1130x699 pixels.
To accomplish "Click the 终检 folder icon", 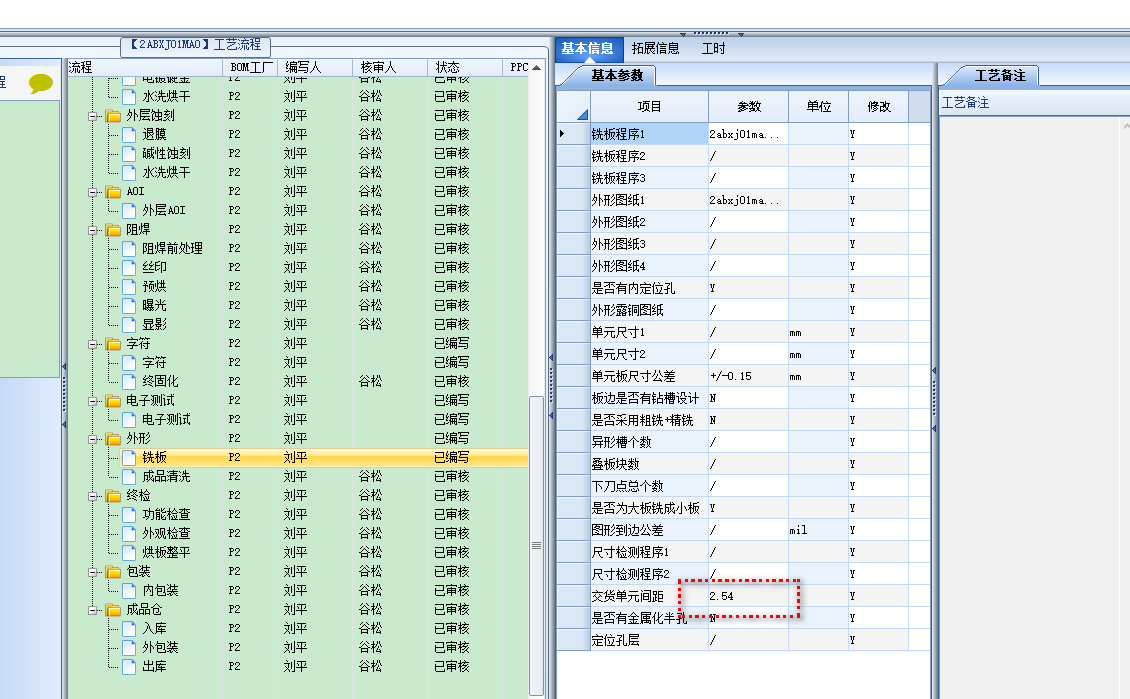I will click(x=113, y=496).
